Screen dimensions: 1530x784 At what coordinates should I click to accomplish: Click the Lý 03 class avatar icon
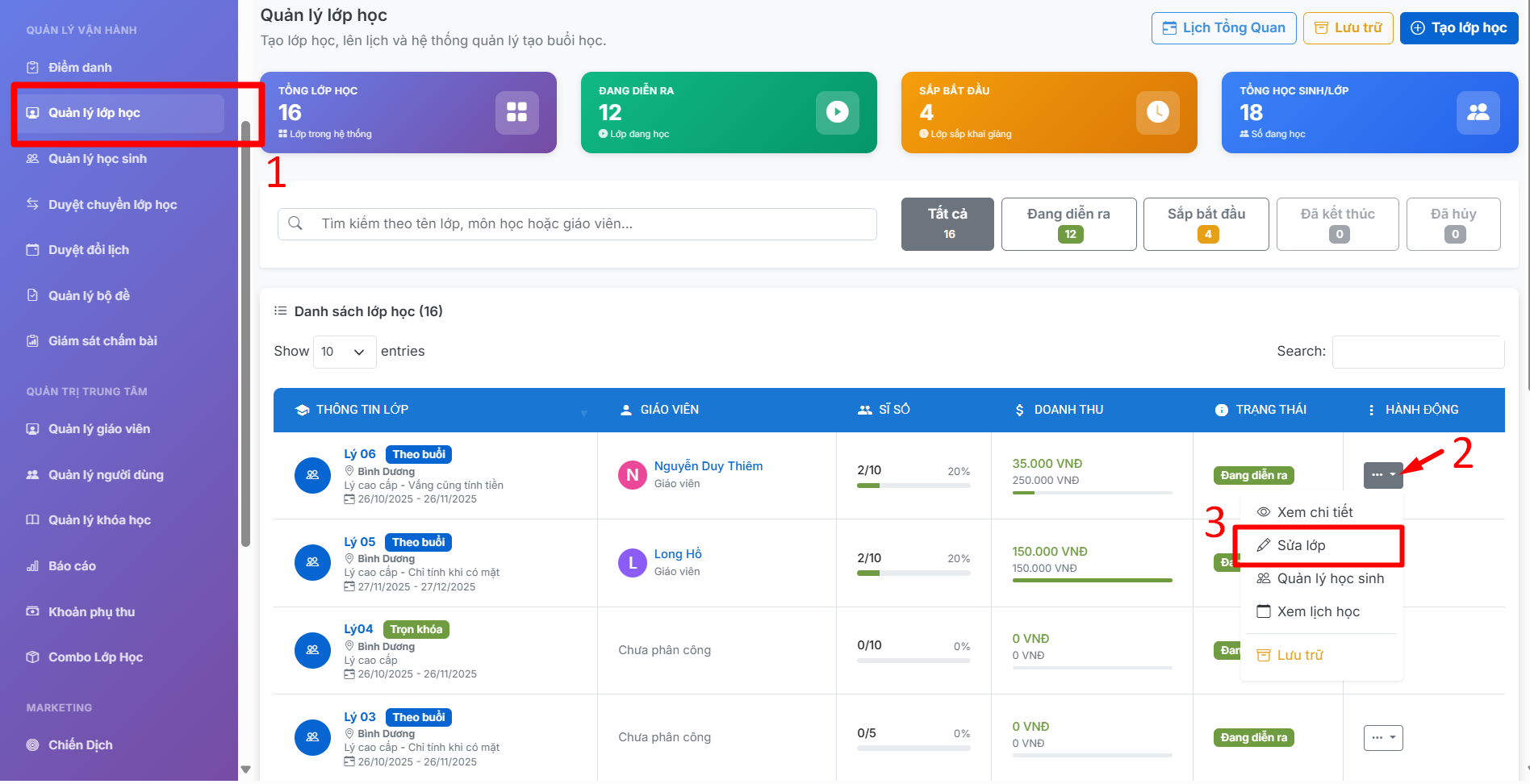(x=312, y=738)
